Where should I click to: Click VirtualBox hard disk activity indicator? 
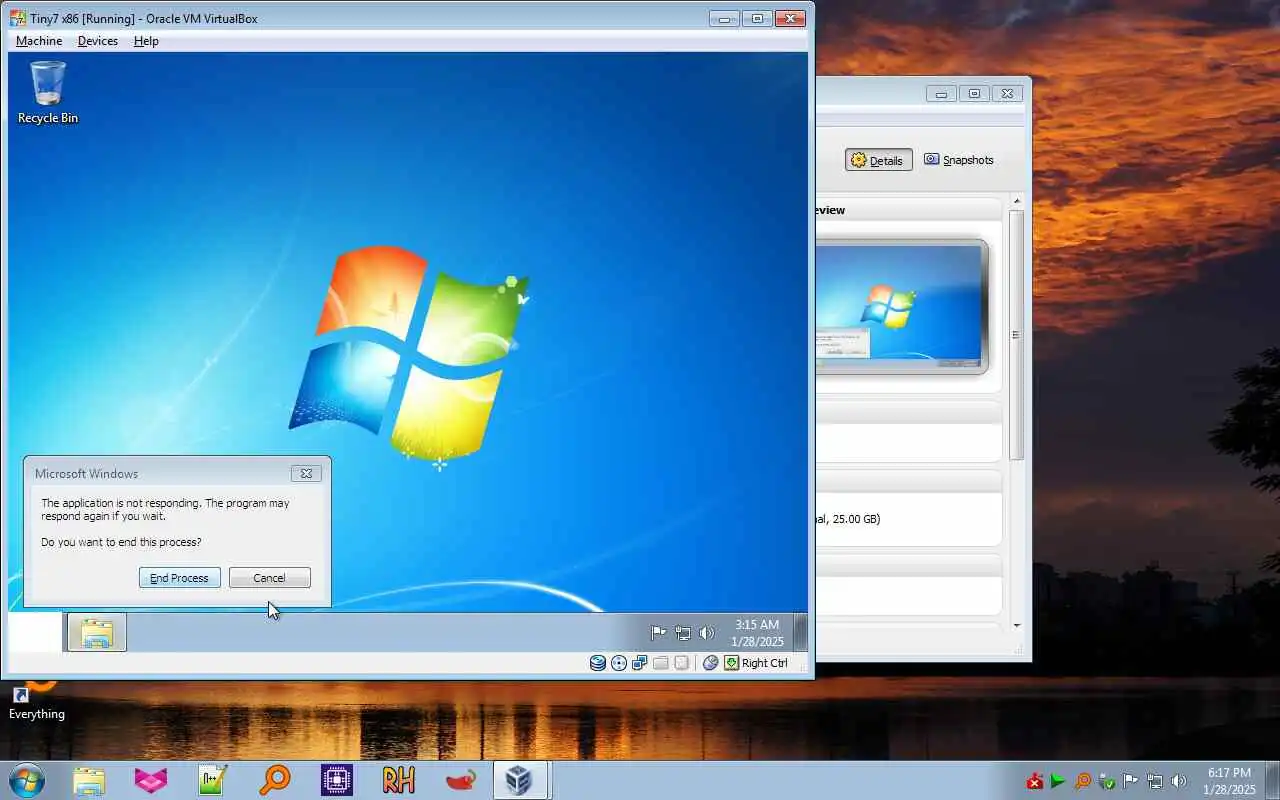point(598,663)
